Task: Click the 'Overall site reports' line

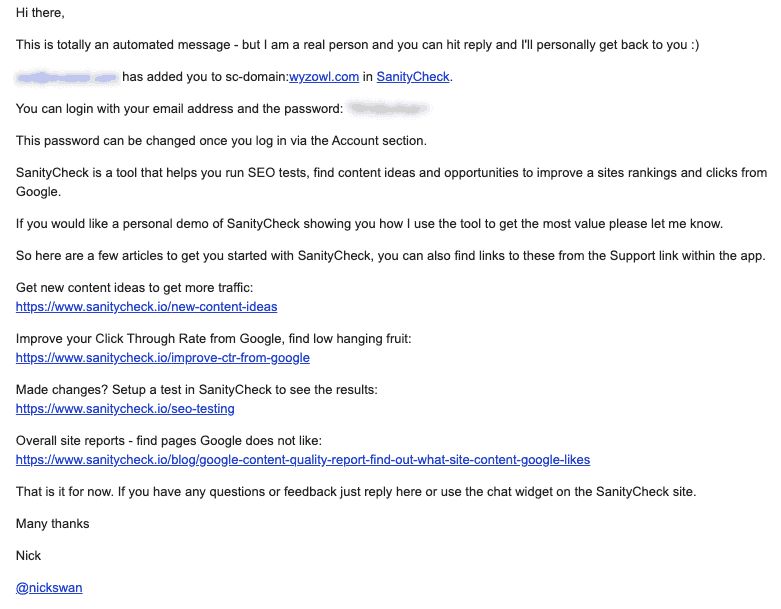Action: (x=169, y=441)
